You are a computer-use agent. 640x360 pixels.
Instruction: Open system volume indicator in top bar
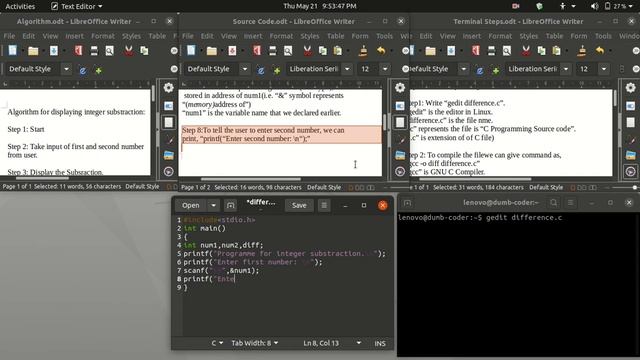coord(595,6)
